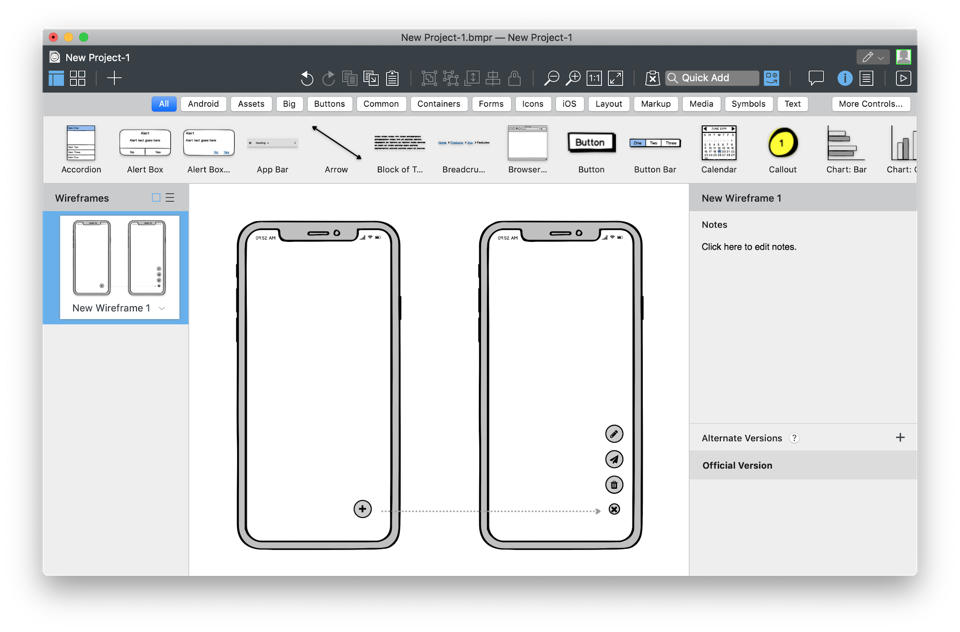This screenshot has height=632, width=960.
Task: Open Project Information with the blue info icon
Action: (845, 77)
